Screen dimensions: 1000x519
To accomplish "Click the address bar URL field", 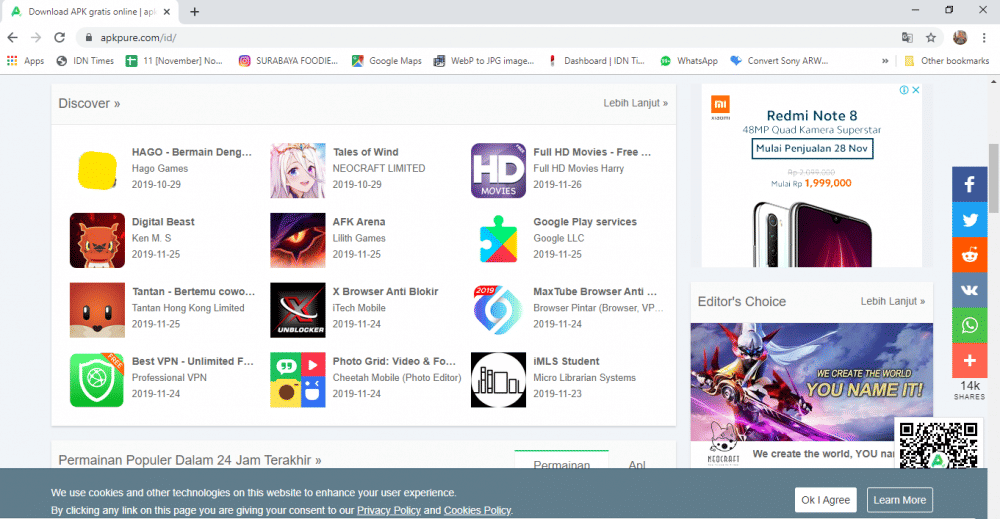I will click(x=480, y=37).
